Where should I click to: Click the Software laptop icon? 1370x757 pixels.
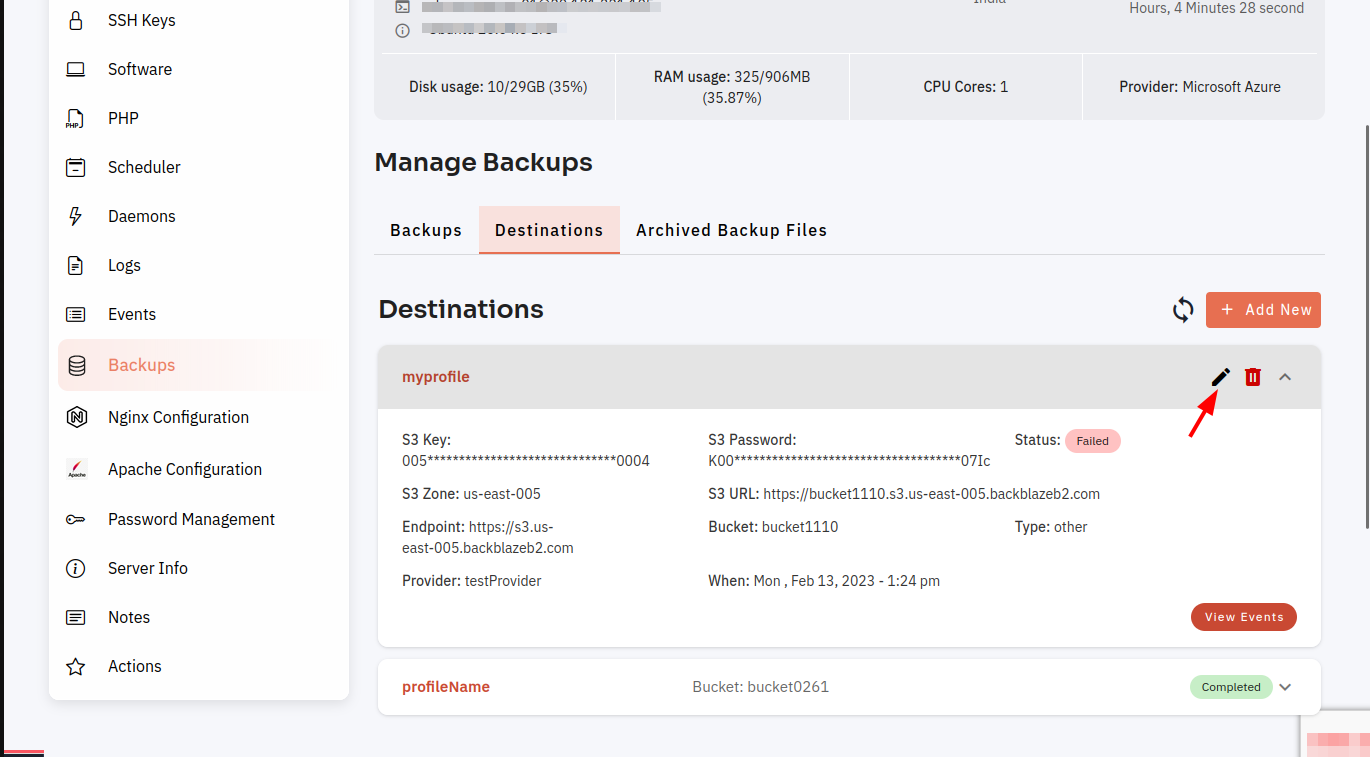coord(76,69)
